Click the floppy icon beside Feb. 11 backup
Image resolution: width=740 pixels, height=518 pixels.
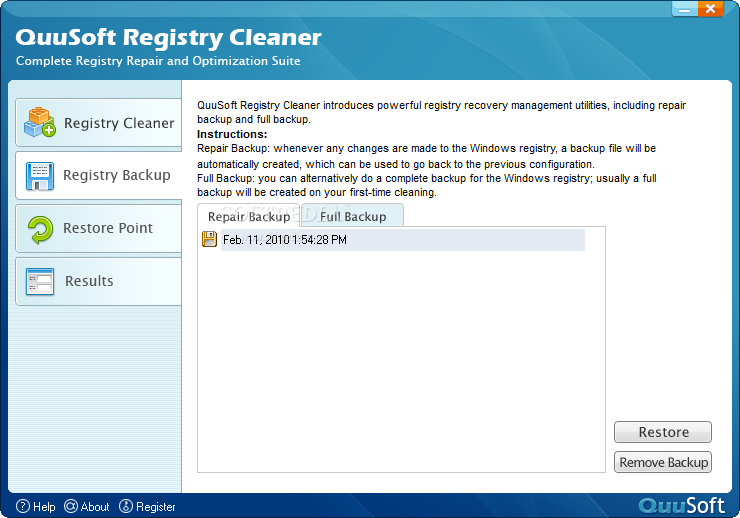[209, 240]
